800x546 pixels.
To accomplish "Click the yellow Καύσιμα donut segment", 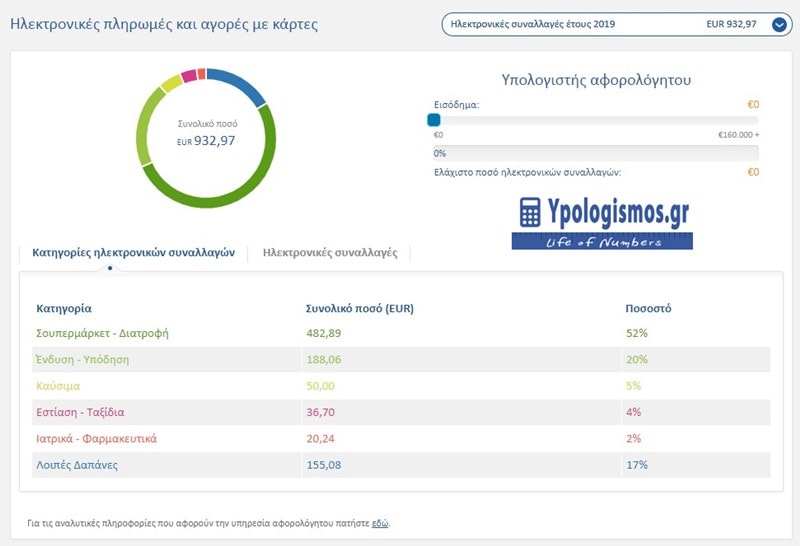I will [x=171, y=83].
